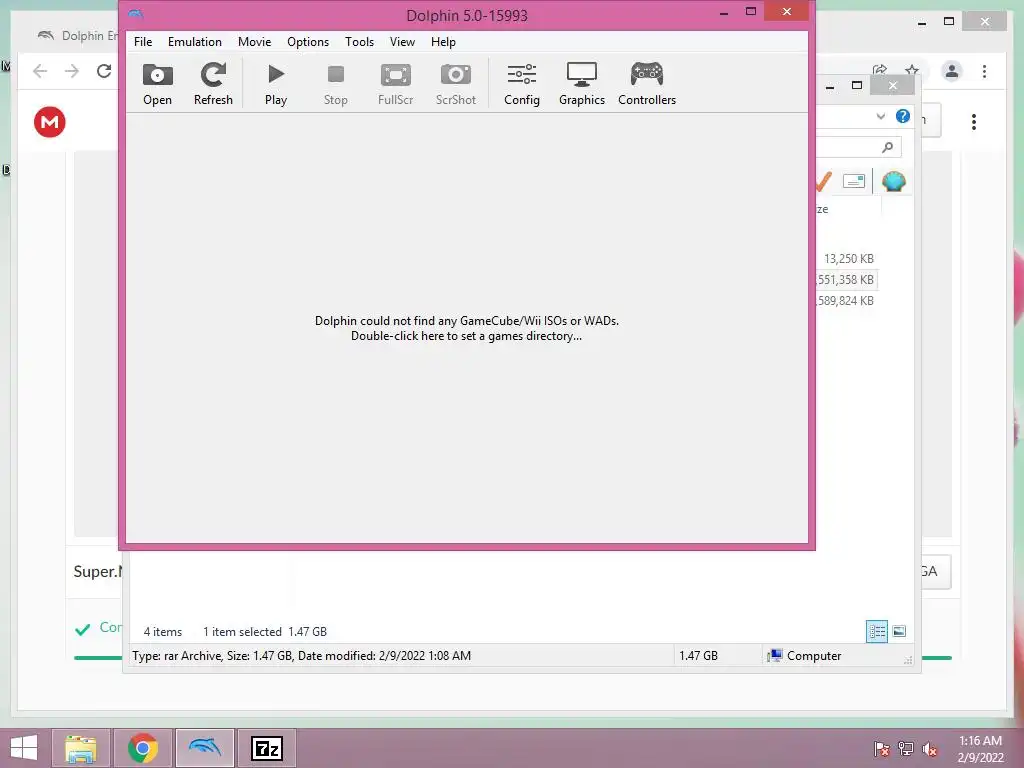
Task: Open Google Chrome from the taskbar
Action: [x=142, y=748]
